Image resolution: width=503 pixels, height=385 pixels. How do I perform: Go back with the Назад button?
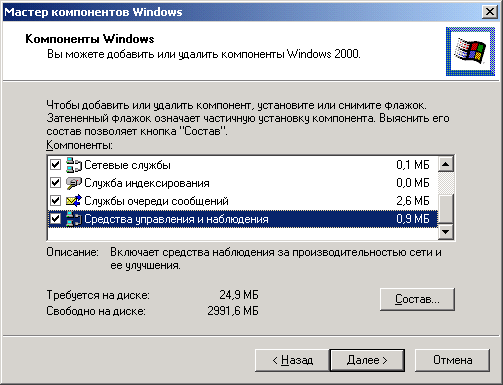[292, 360]
